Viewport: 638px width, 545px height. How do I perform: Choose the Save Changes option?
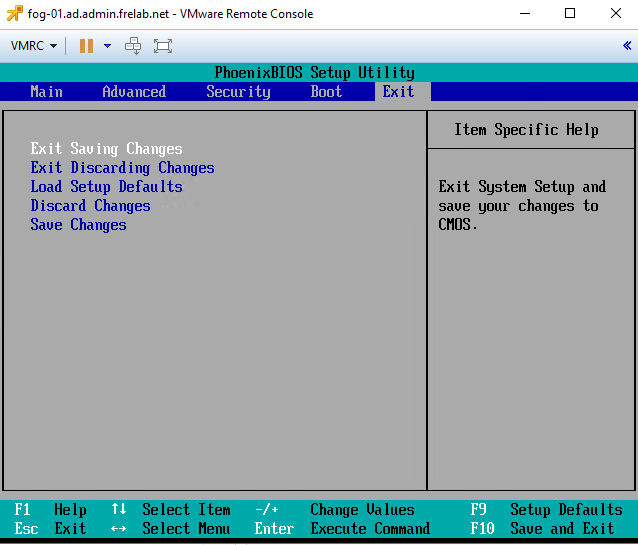pos(78,225)
